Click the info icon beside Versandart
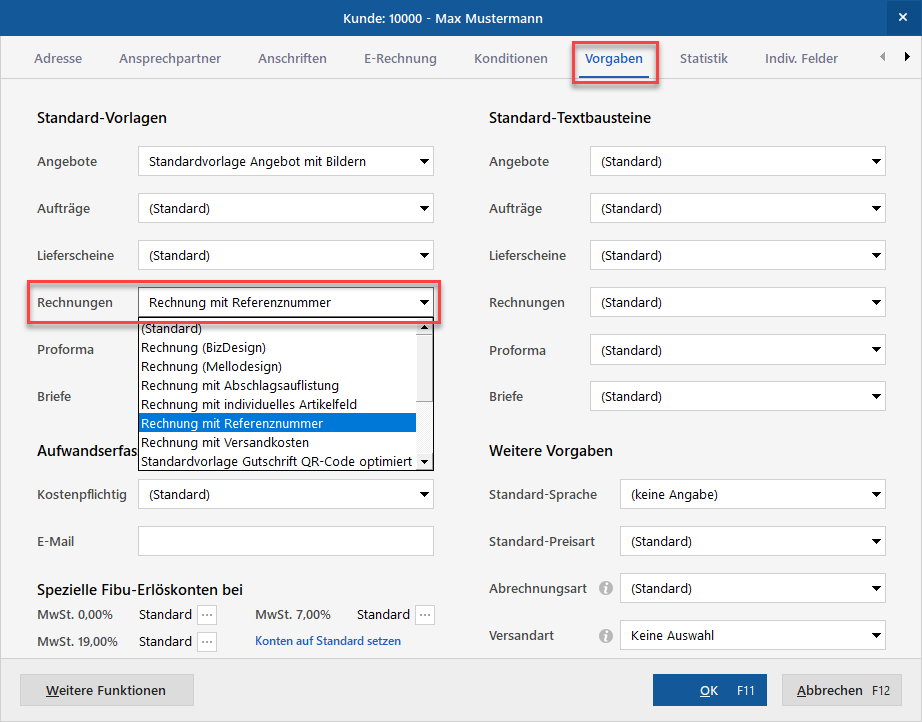Screen dimensions: 922x722 click(x=605, y=636)
